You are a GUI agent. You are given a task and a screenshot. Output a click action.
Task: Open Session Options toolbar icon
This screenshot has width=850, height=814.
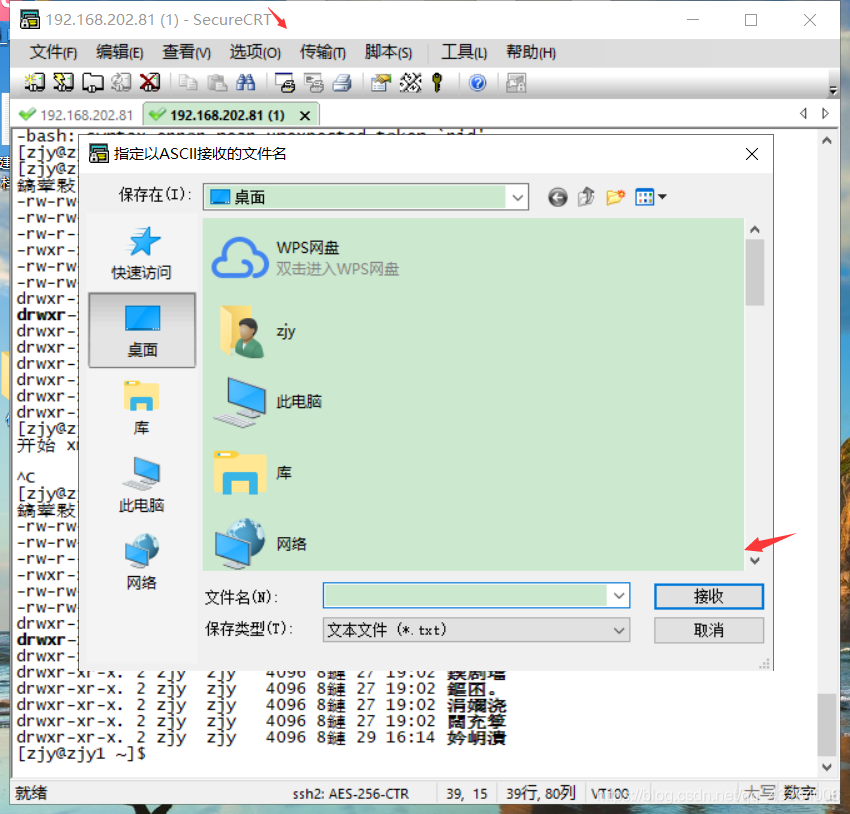(381, 82)
